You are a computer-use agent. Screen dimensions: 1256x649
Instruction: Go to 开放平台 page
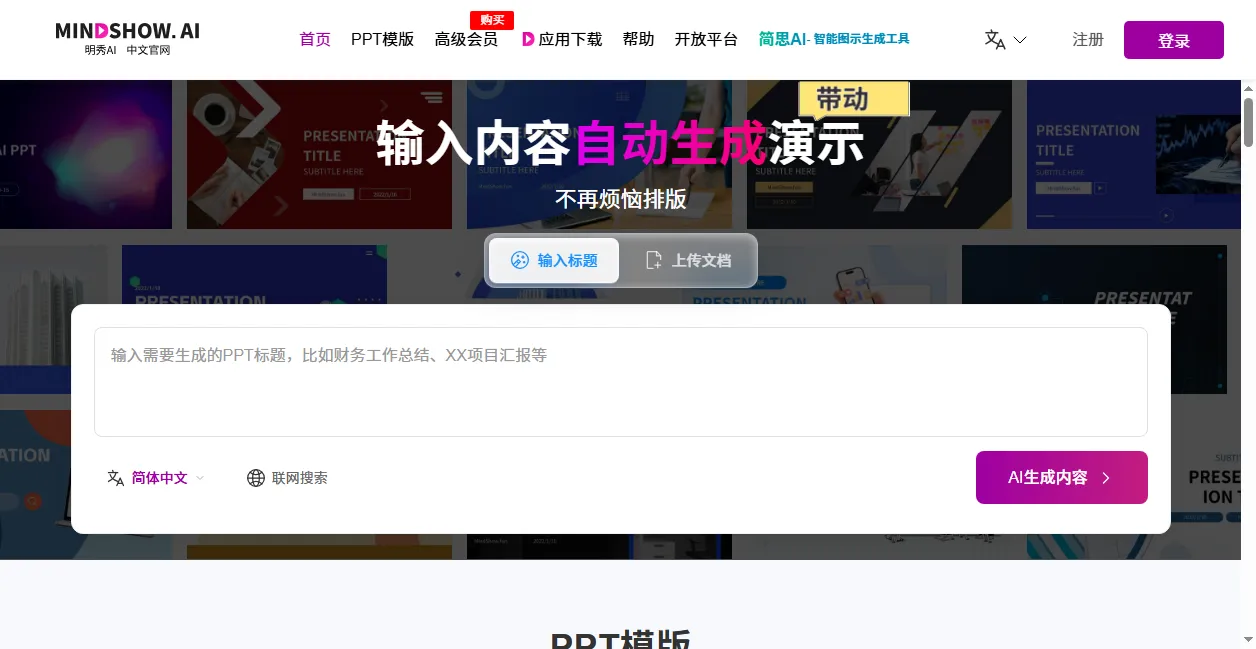click(706, 40)
